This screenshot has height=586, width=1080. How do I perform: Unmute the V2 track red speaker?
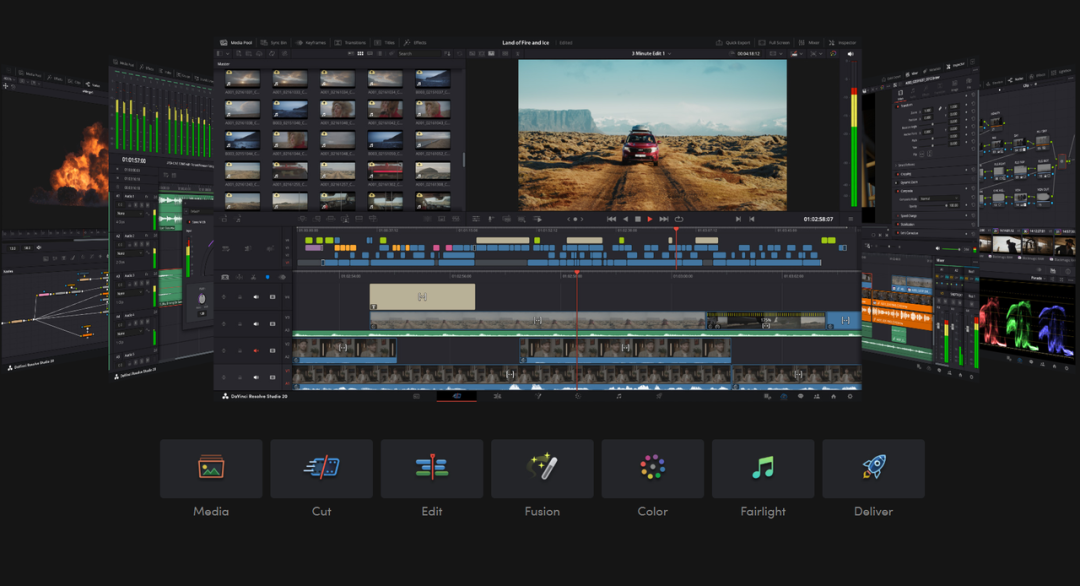click(x=256, y=350)
